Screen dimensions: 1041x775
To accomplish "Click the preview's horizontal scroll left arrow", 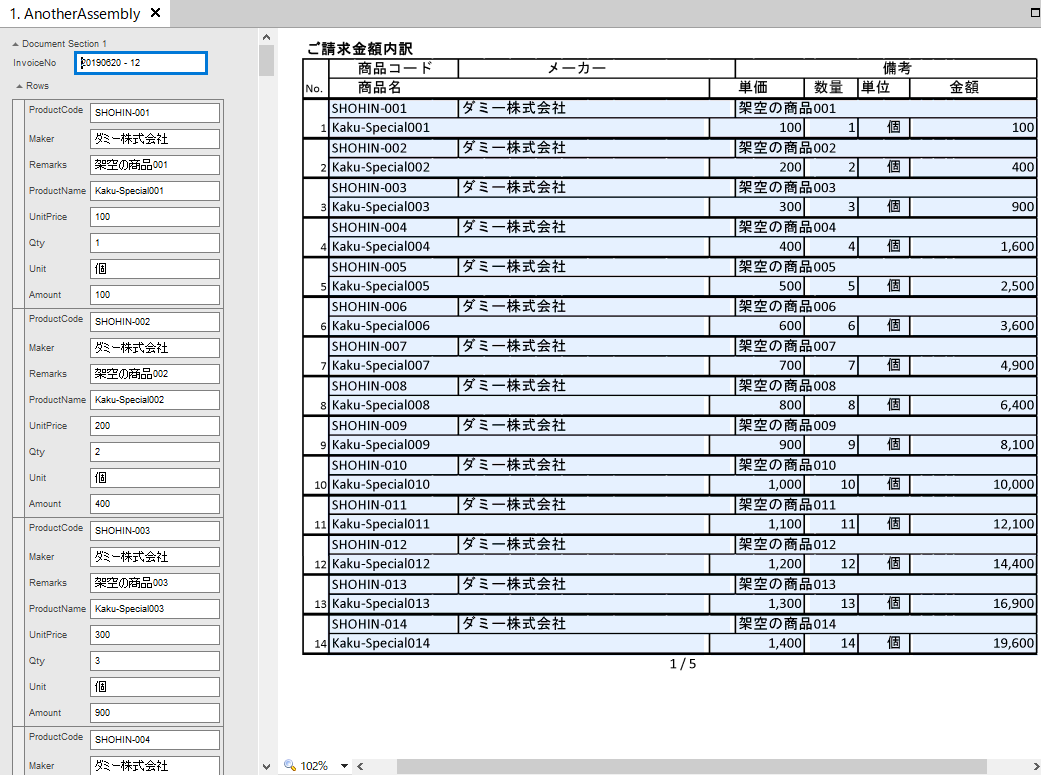I will click(360, 766).
